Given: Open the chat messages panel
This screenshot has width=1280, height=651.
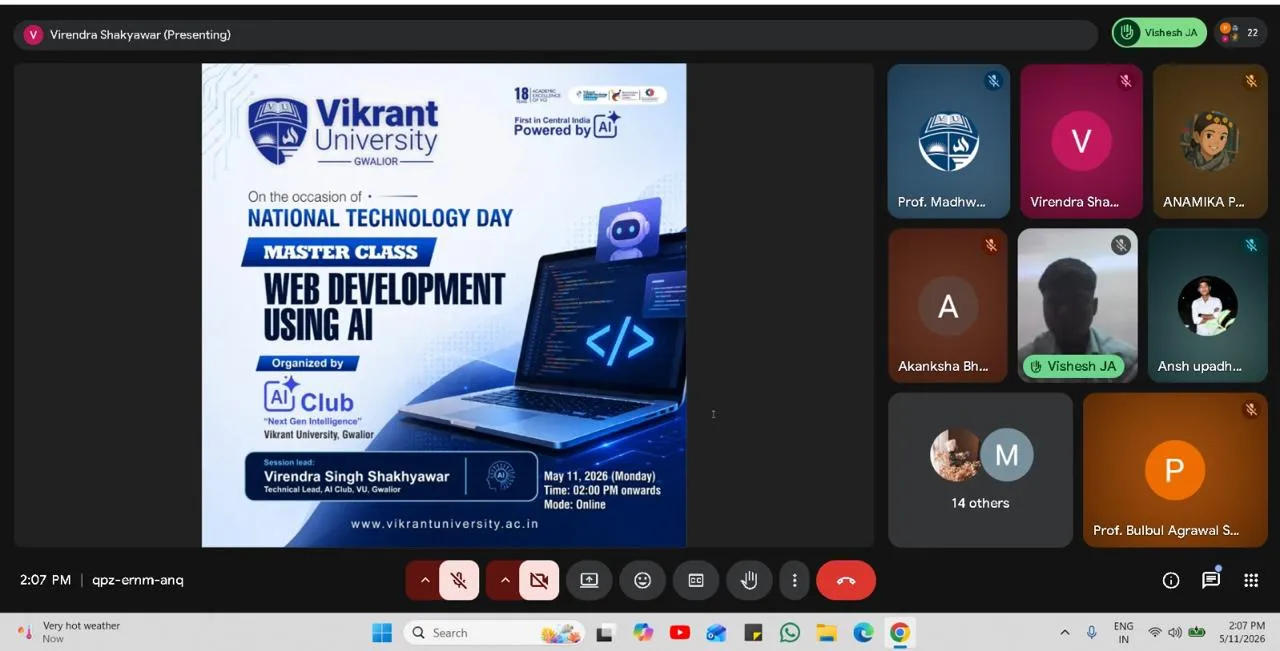Looking at the screenshot, I should click(x=1211, y=580).
